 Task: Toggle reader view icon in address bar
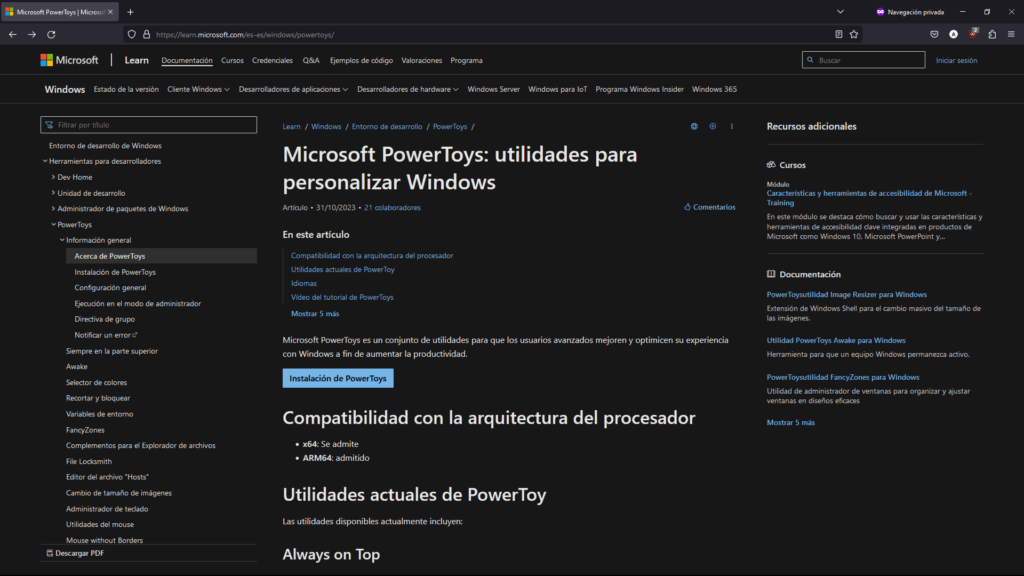click(839, 34)
